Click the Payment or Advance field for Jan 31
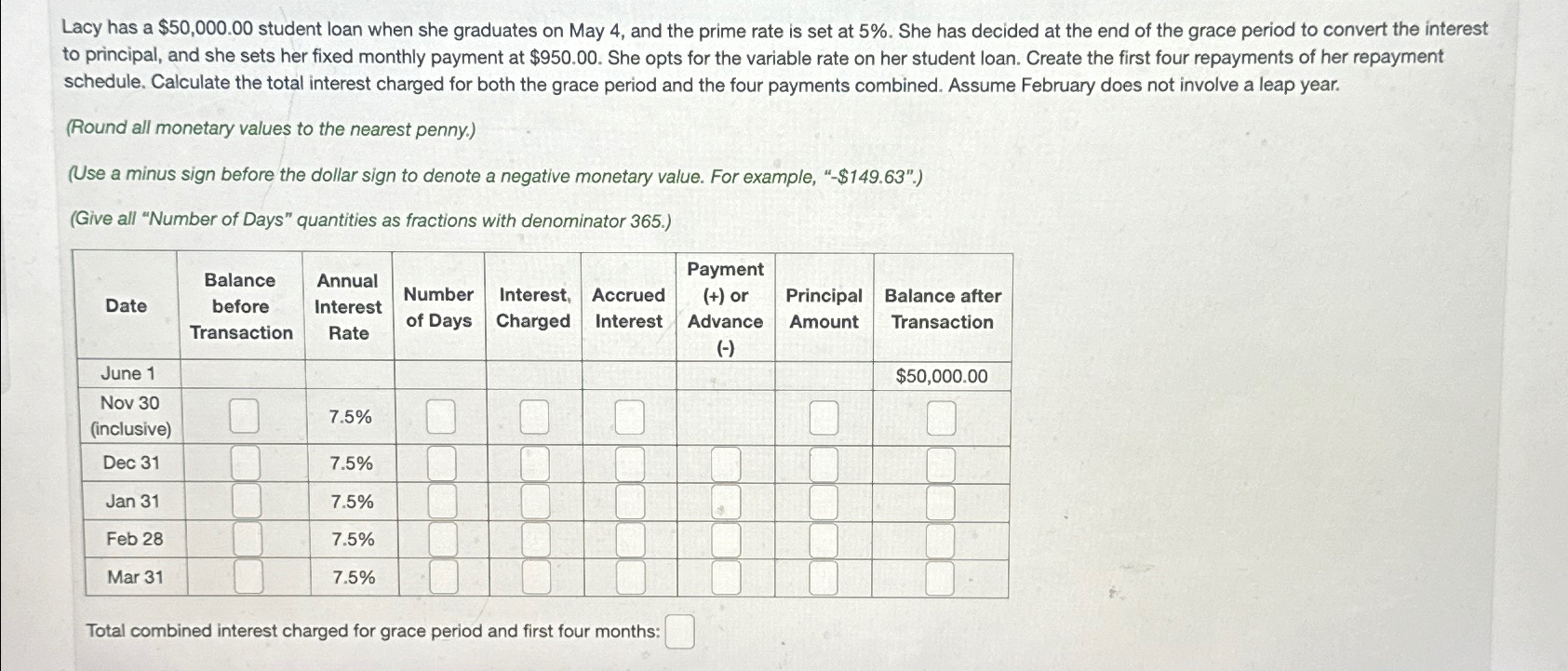The width and height of the screenshot is (1568, 671). click(726, 503)
